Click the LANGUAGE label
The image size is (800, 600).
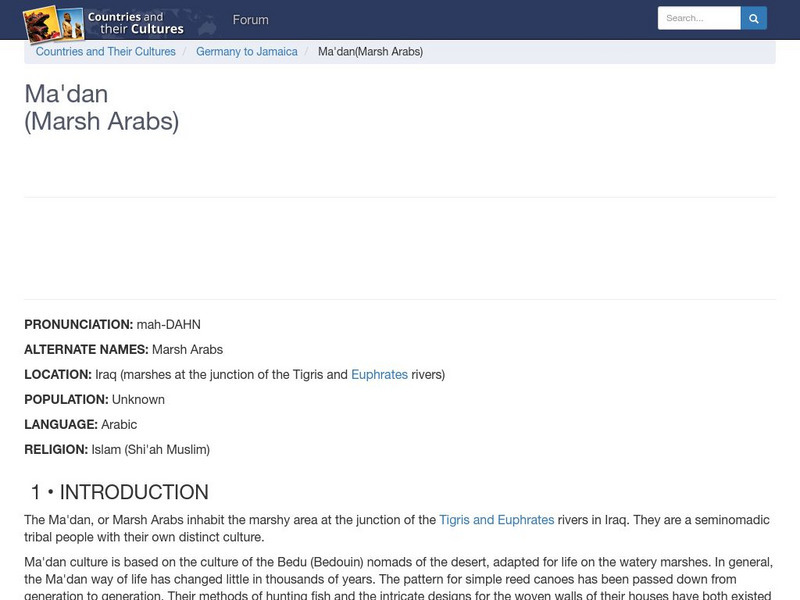(61, 425)
